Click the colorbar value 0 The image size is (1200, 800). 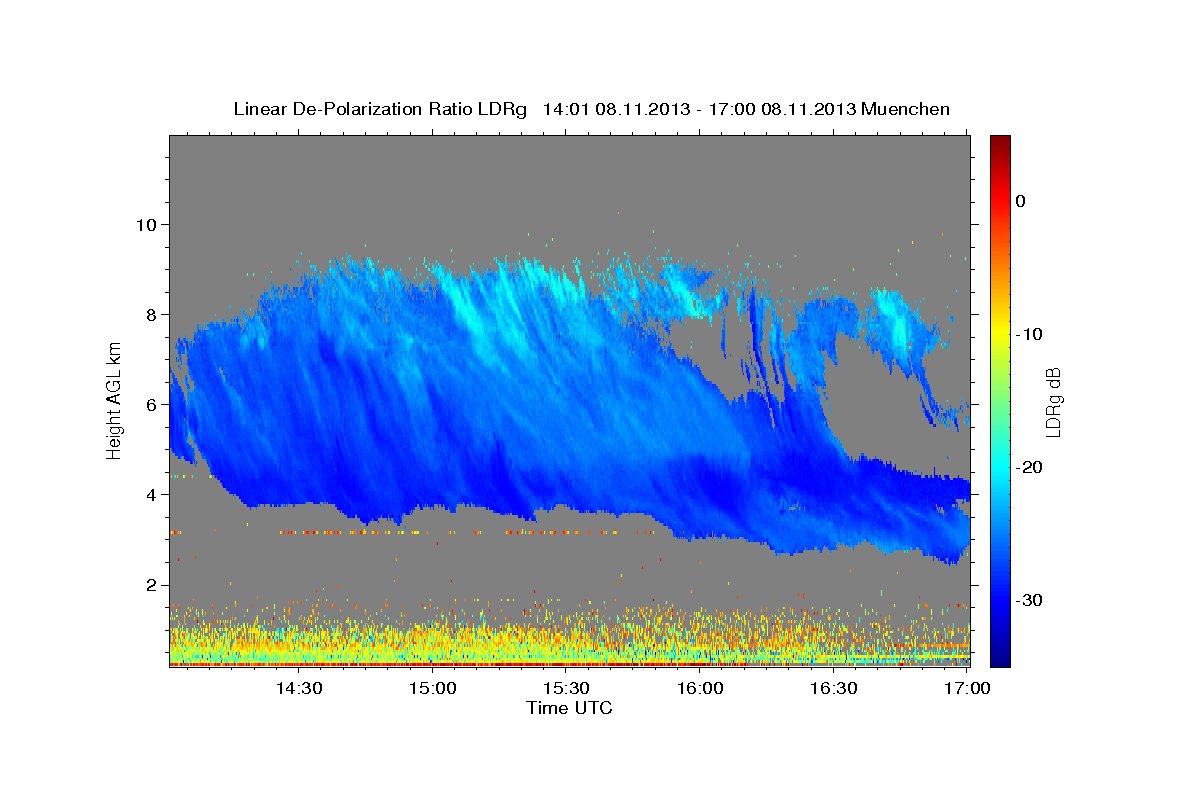1020,201
